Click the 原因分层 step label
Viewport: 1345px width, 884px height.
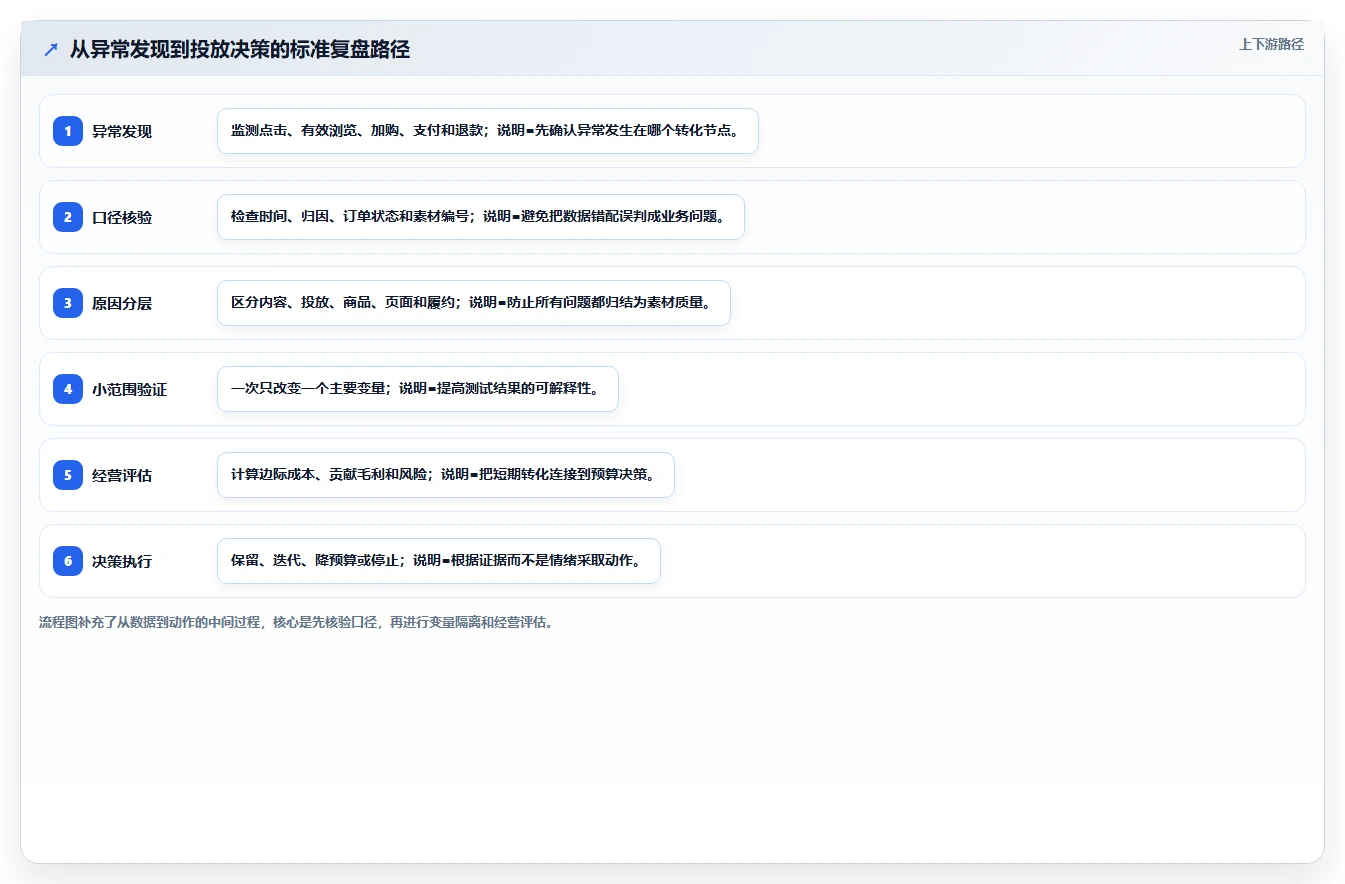tap(122, 303)
